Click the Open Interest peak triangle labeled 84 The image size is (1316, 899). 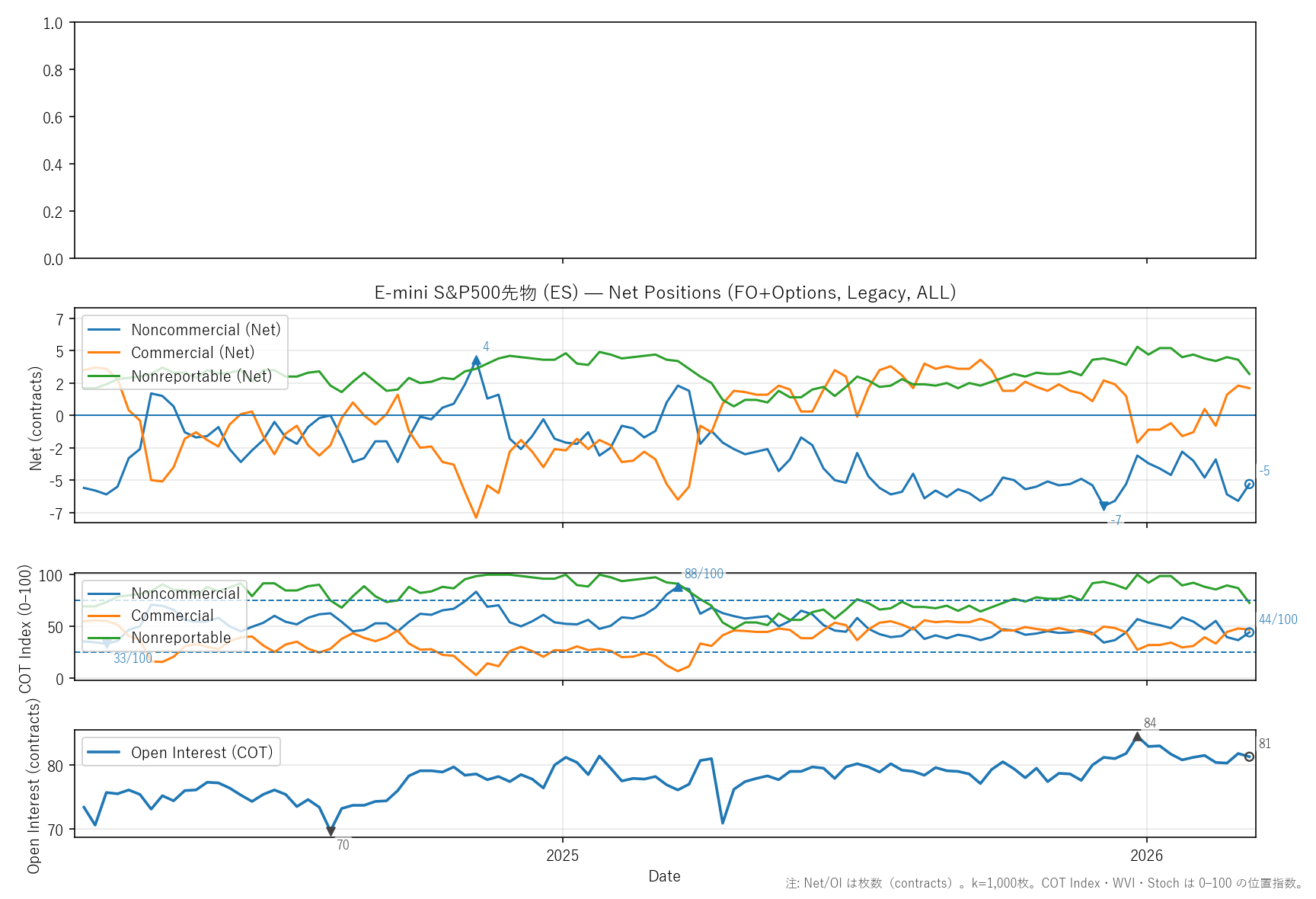(x=1137, y=737)
